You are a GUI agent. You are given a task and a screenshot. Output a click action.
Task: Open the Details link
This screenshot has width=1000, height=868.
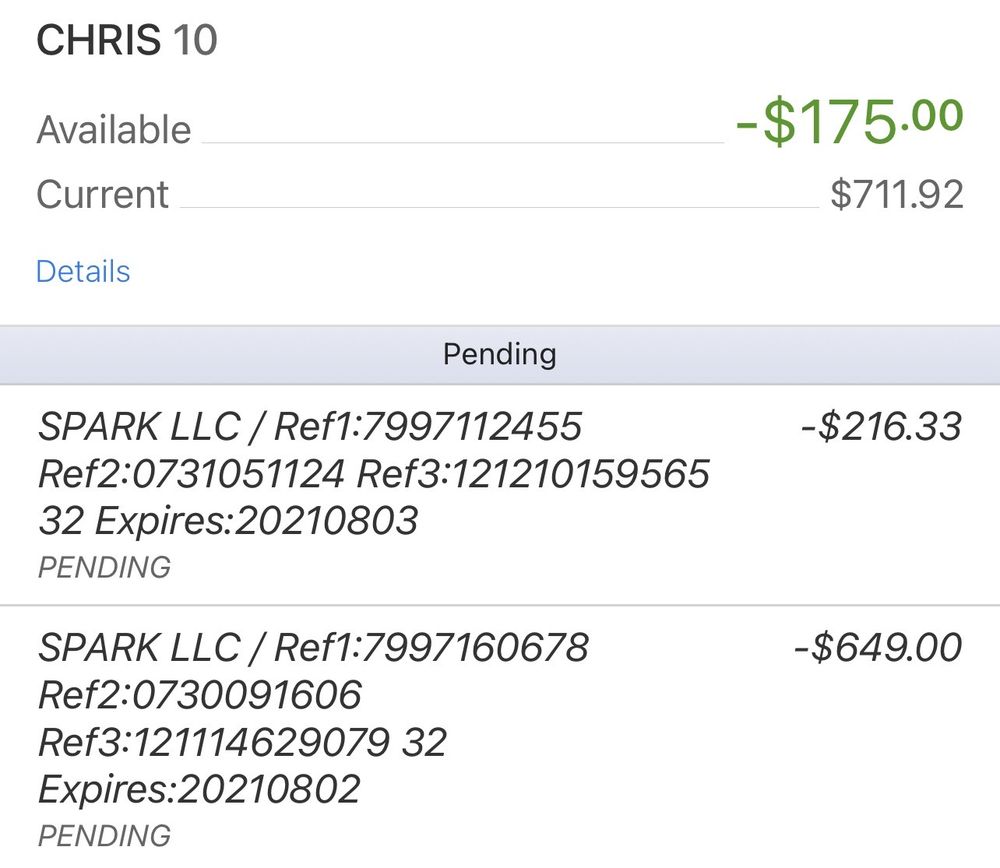click(83, 272)
